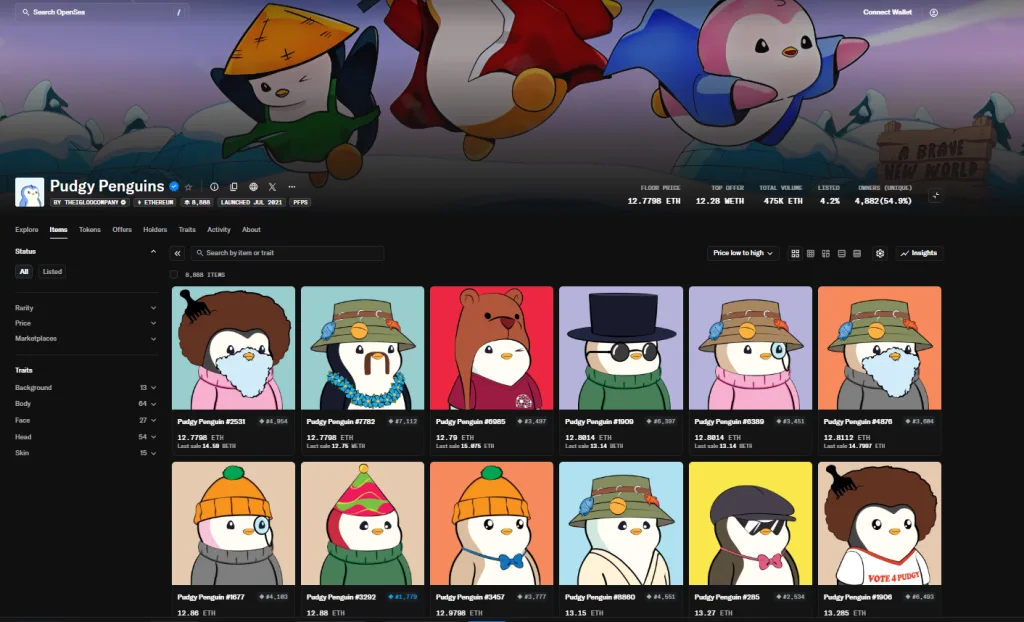Viewport: 1024px width, 622px height.
Task: Open the About tab
Action: point(251,230)
